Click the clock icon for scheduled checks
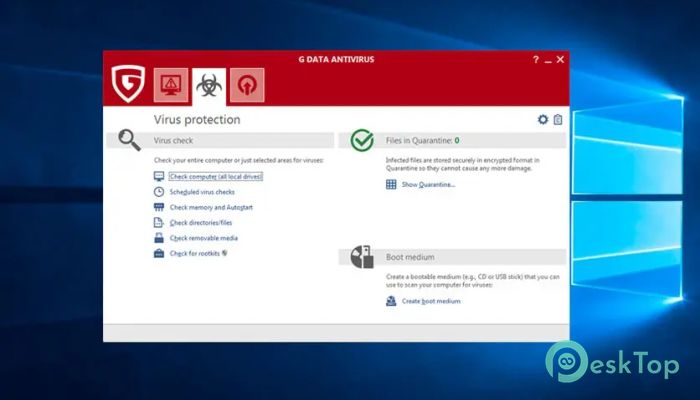 (x=159, y=192)
